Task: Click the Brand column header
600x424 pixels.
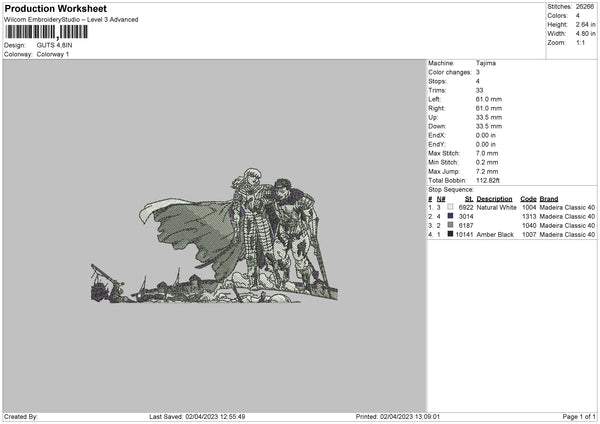Action: 549,199
